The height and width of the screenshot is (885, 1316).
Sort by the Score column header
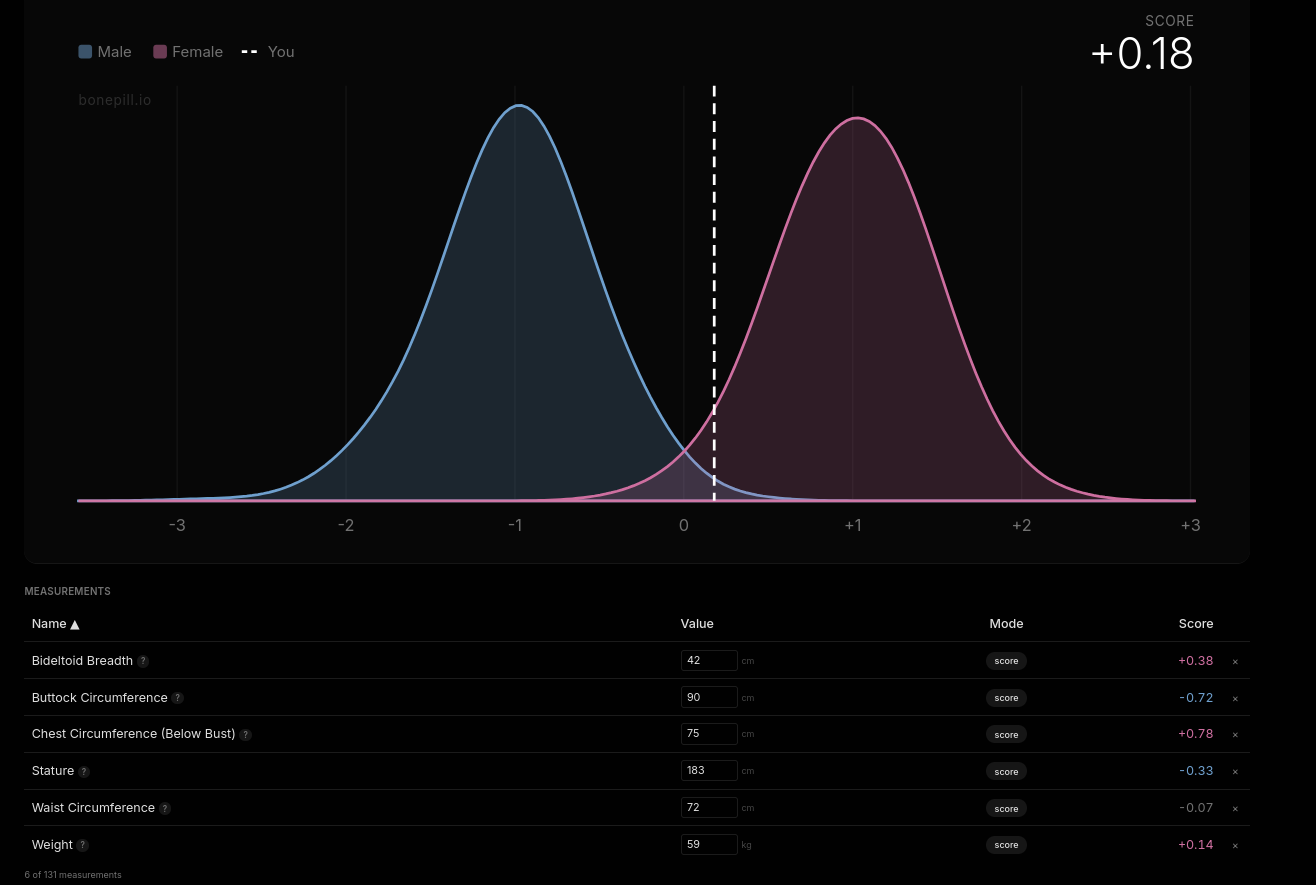pos(1196,624)
